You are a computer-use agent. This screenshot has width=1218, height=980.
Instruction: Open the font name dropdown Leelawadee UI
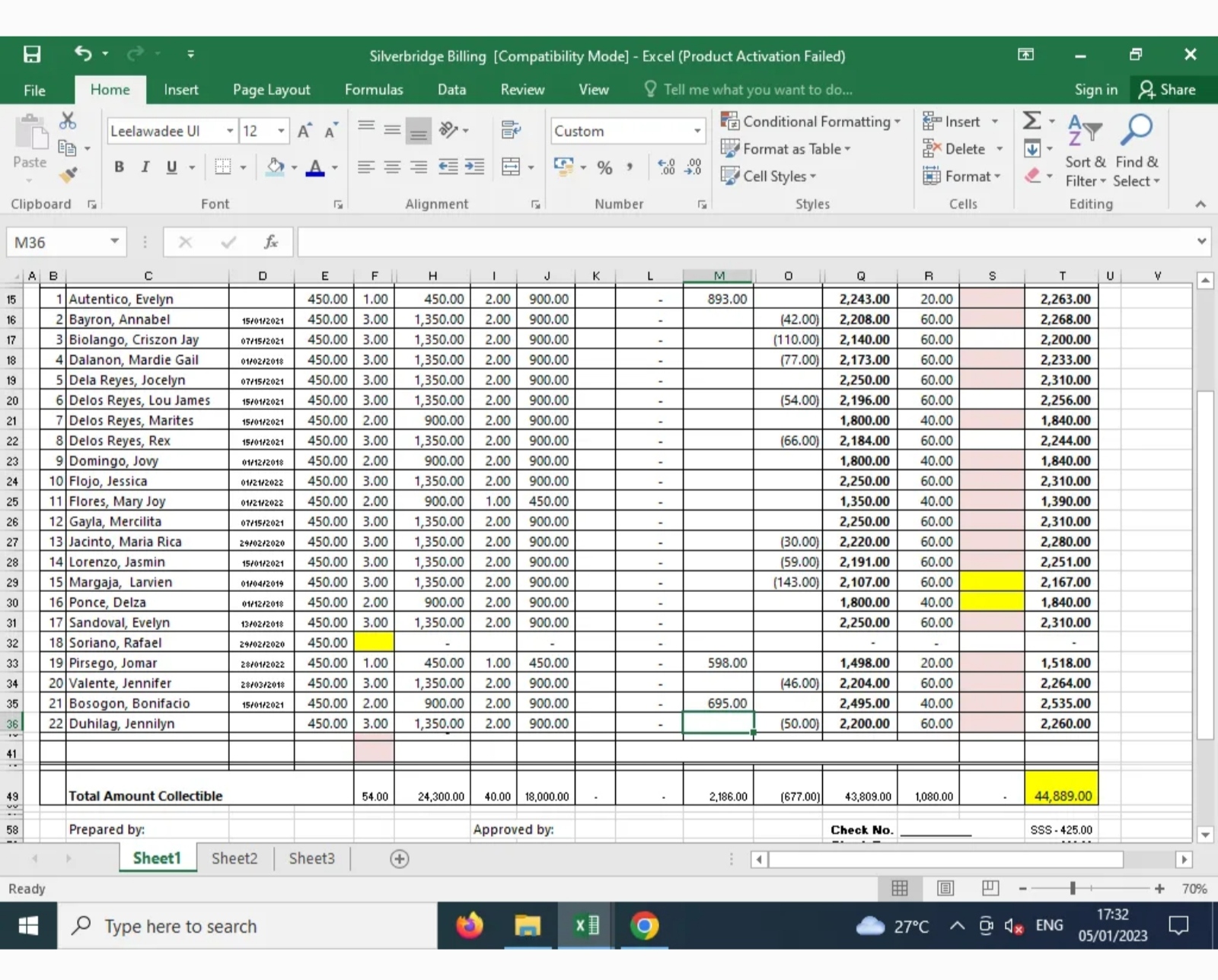tap(229, 131)
